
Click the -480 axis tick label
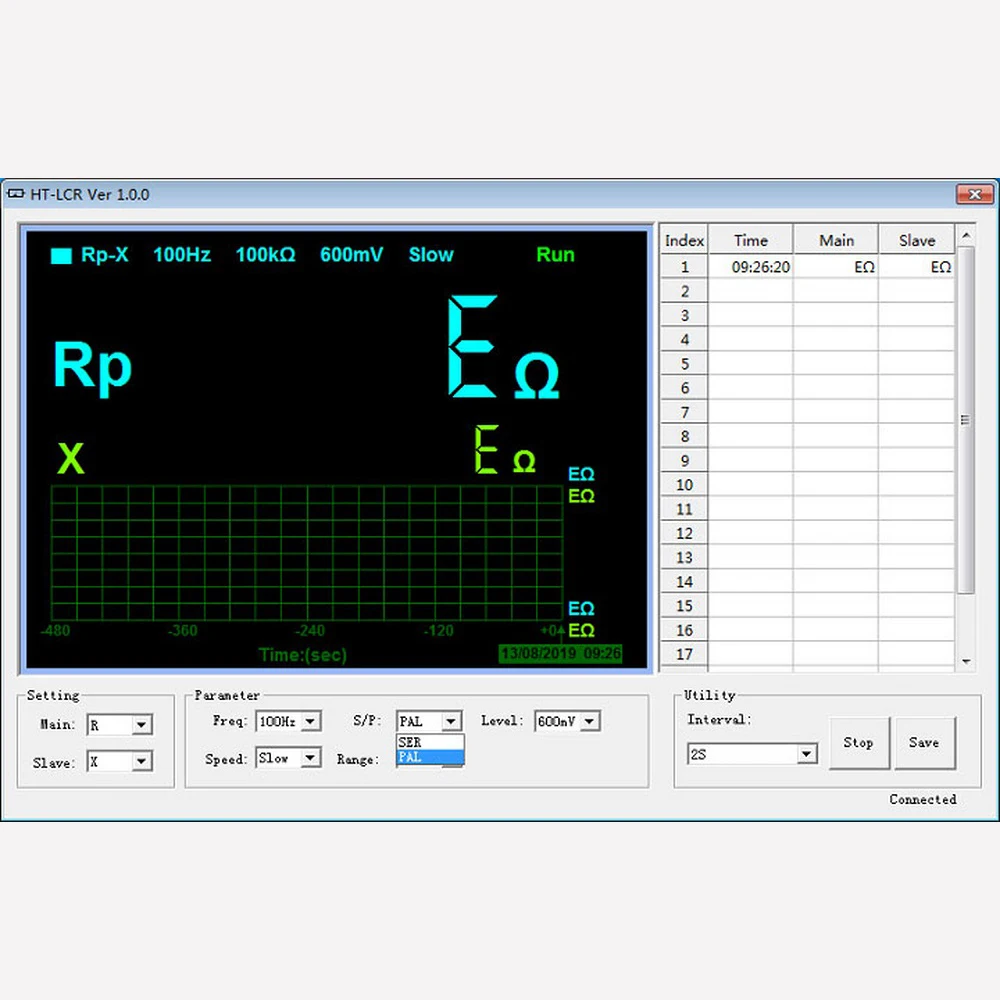55,631
